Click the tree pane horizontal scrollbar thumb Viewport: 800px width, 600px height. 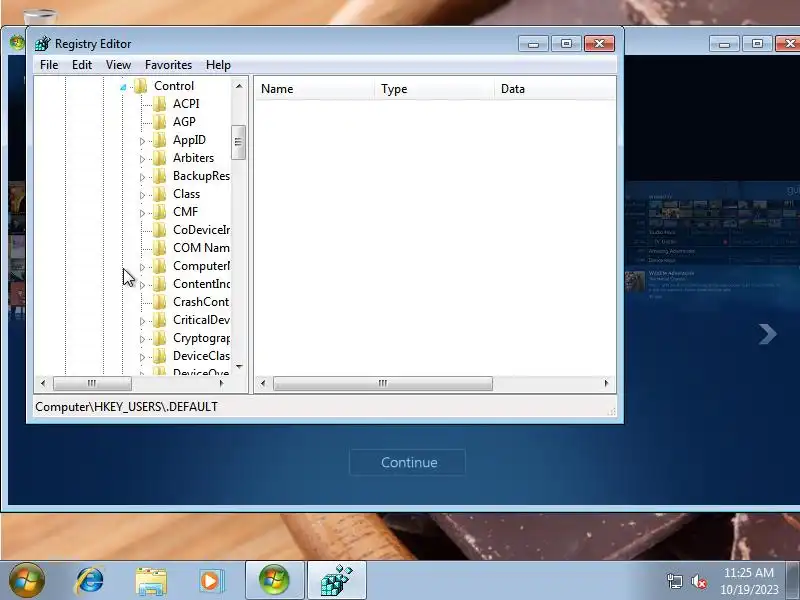click(x=92, y=383)
